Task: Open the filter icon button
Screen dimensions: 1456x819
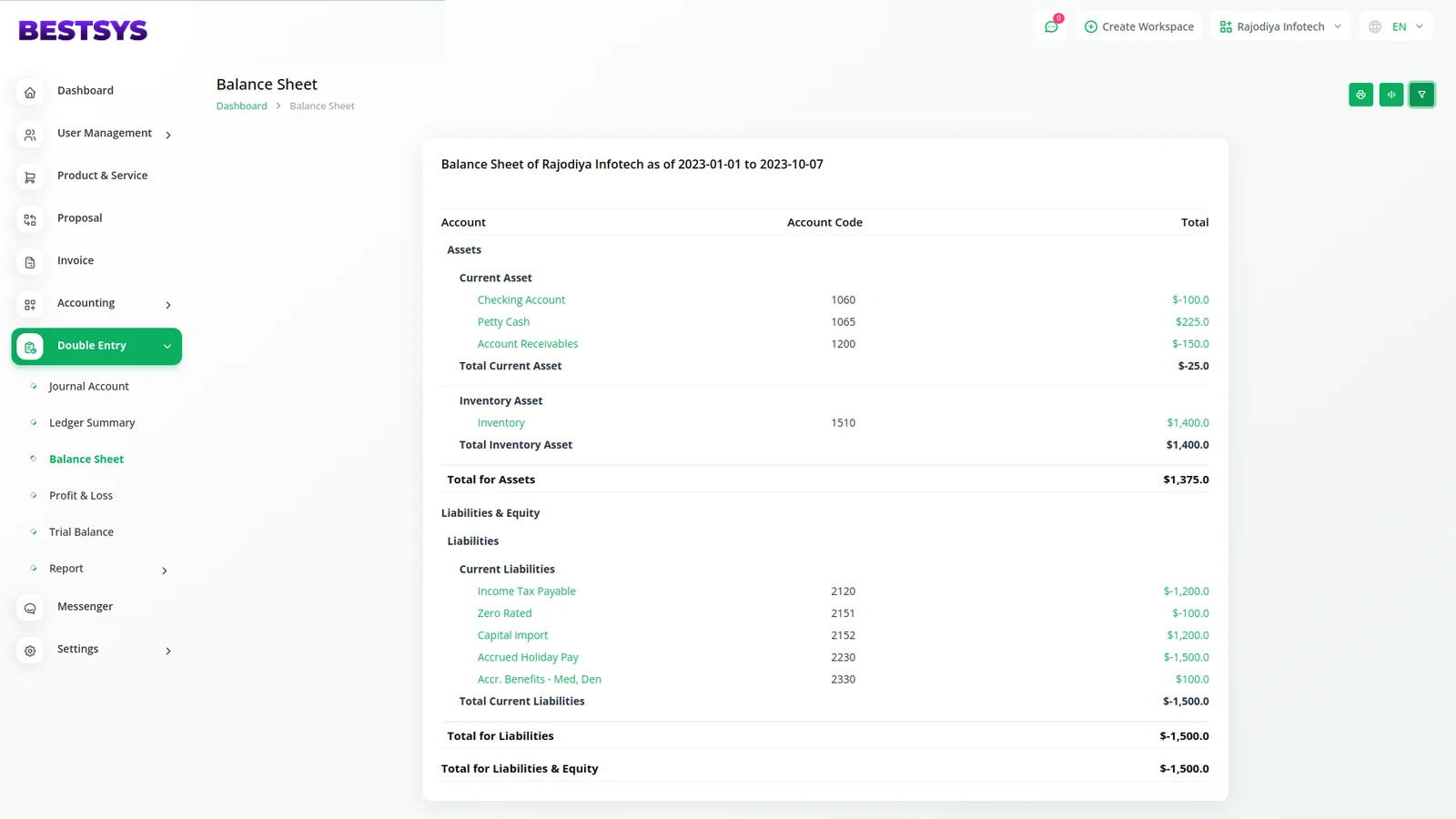Action: click(x=1421, y=95)
